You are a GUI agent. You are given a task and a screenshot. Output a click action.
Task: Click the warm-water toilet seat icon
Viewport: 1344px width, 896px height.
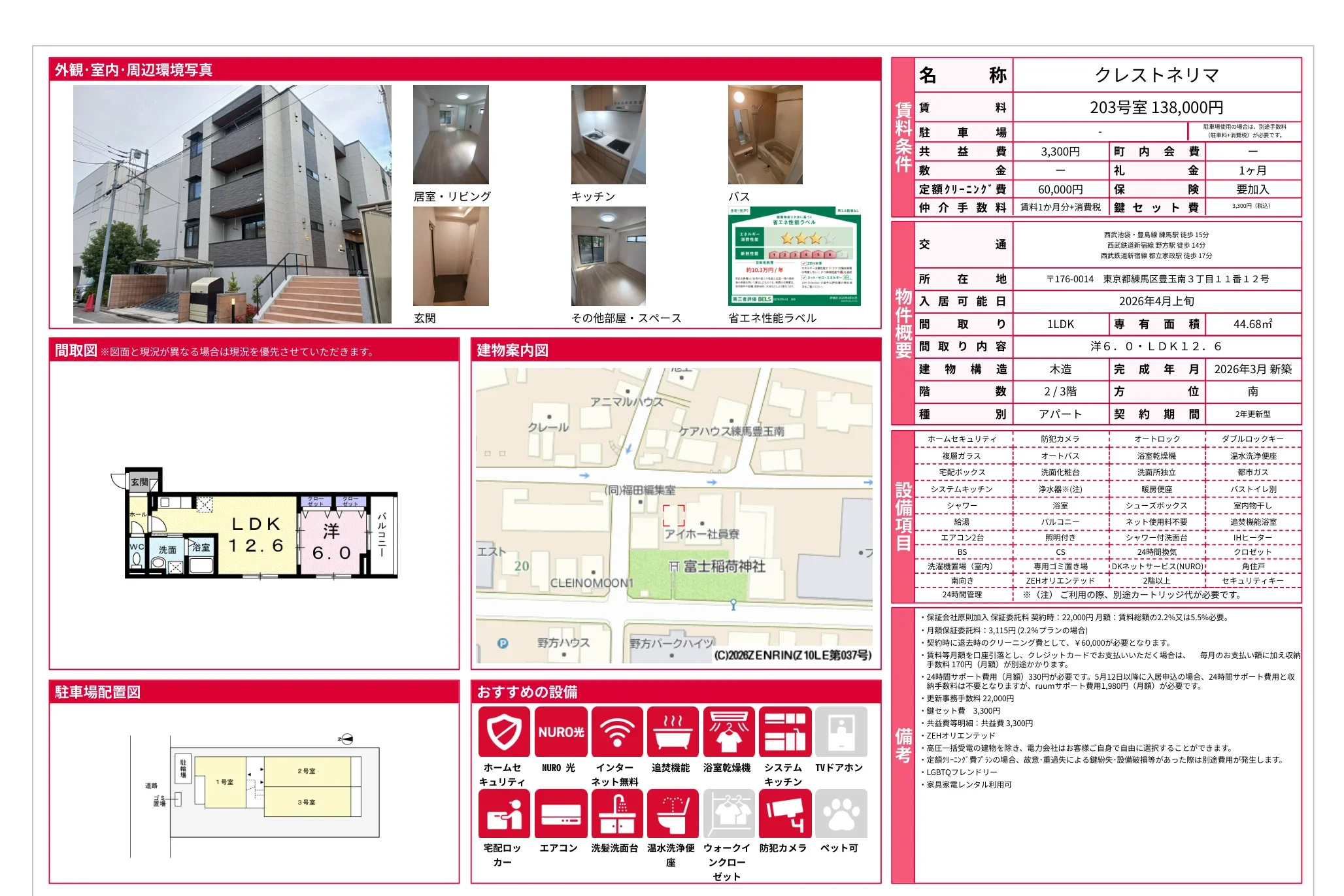(x=673, y=813)
